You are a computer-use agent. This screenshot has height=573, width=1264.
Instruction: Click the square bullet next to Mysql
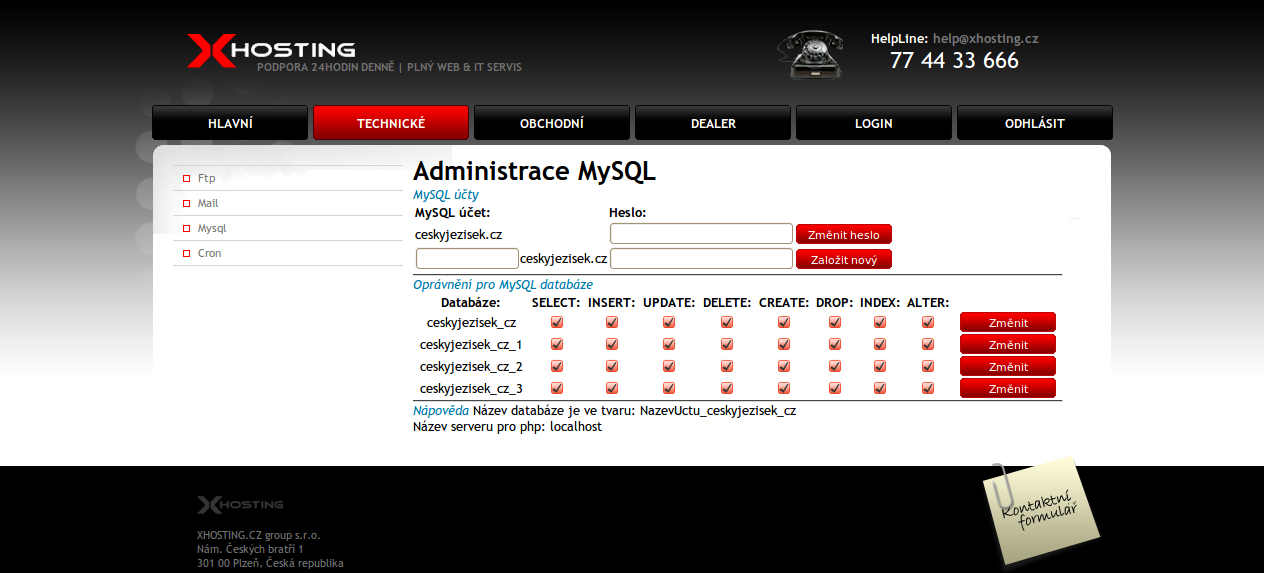(186, 229)
